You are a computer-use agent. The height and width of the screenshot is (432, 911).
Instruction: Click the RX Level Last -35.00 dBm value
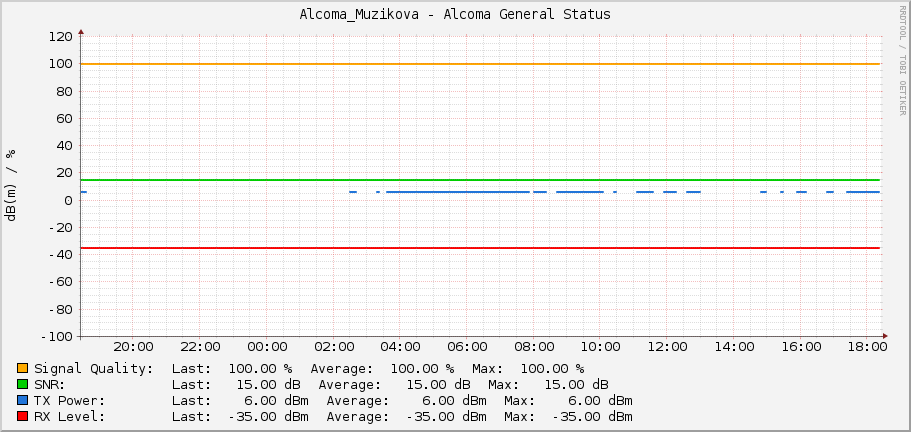(268, 417)
